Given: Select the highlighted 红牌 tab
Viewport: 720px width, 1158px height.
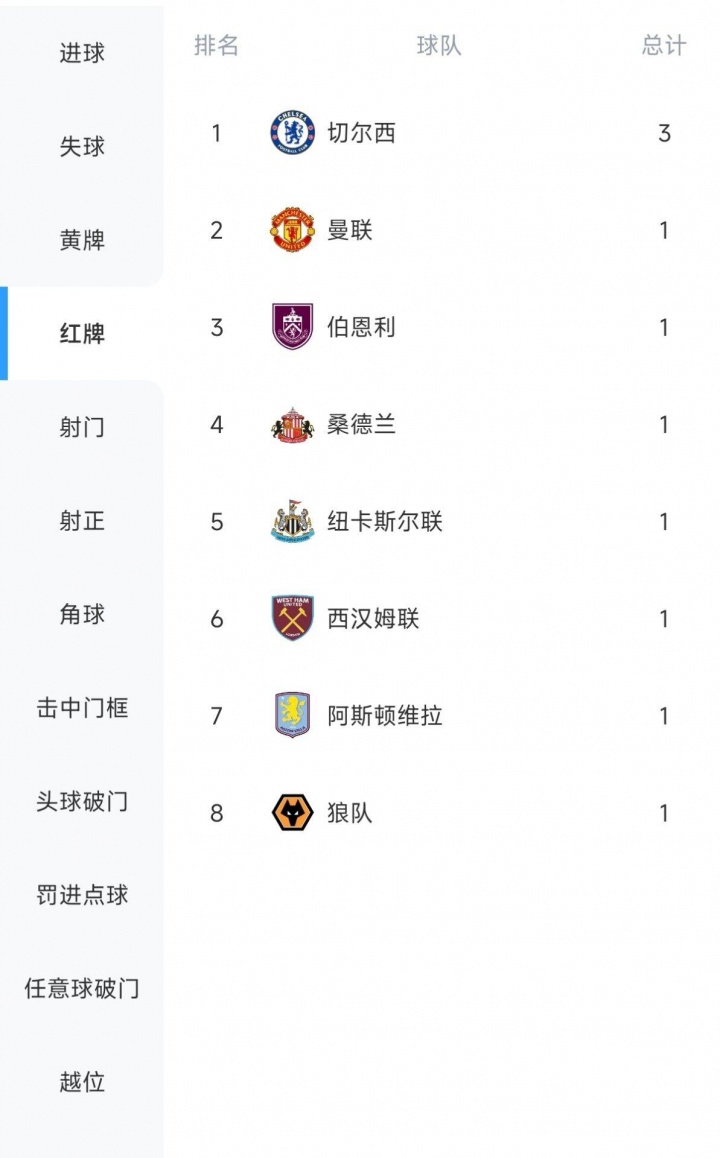Looking at the screenshot, I should pos(82,334).
